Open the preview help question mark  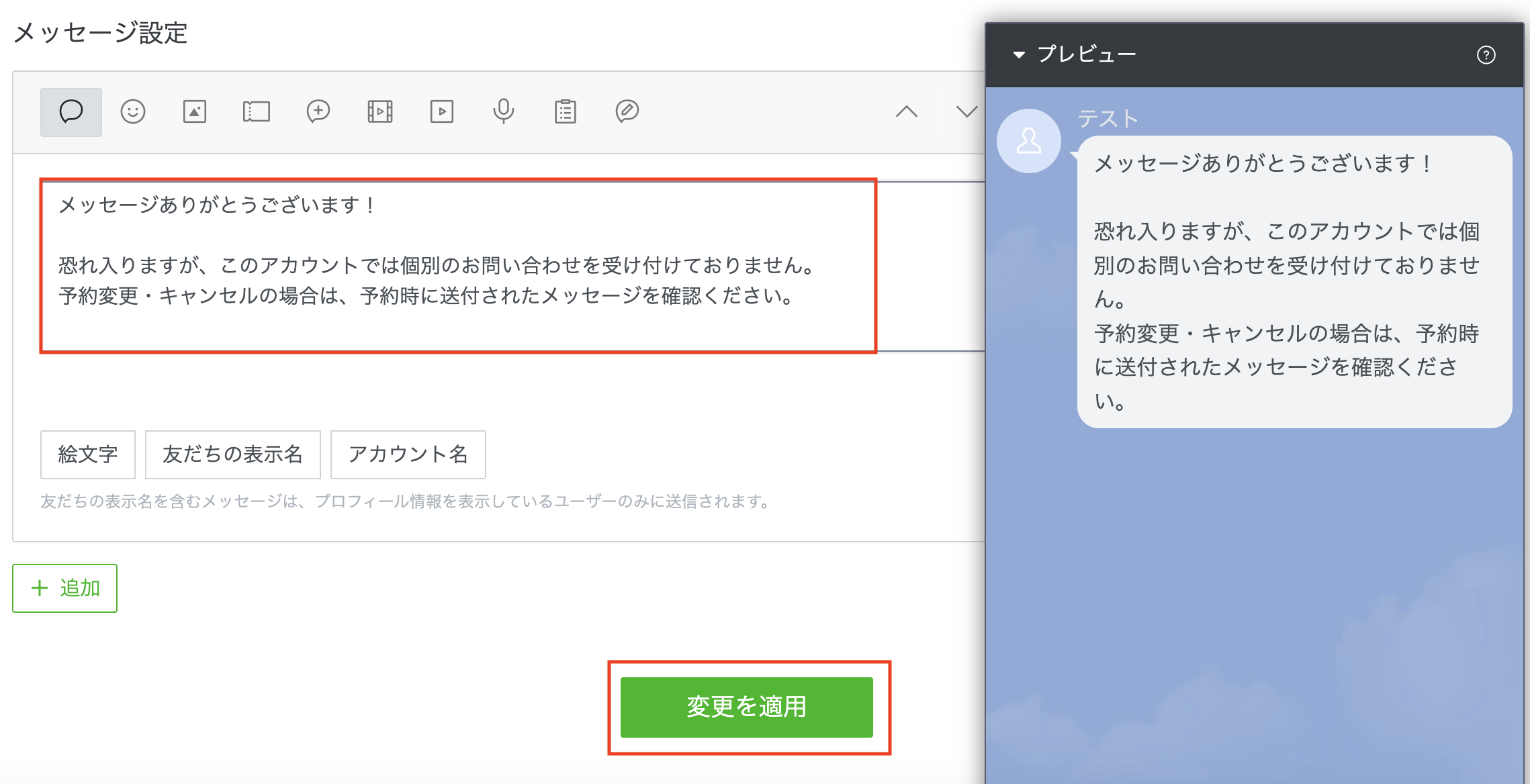(1486, 55)
